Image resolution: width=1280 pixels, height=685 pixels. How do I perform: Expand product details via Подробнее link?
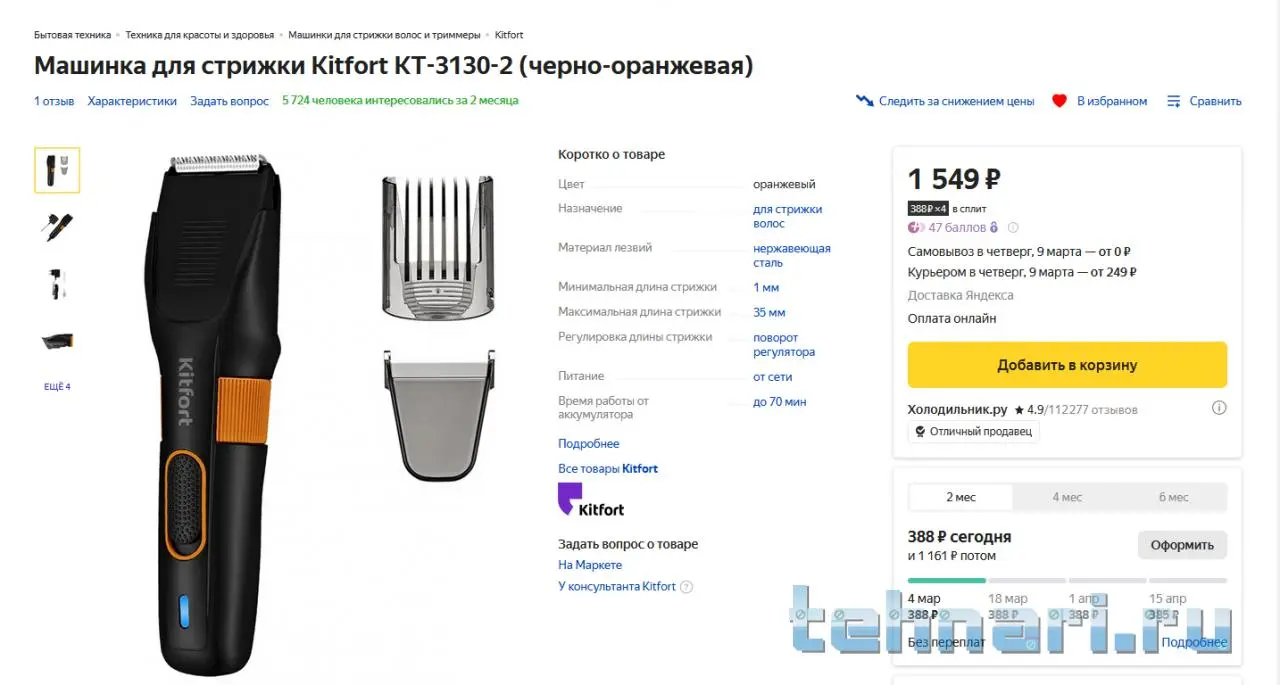(588, 444)
